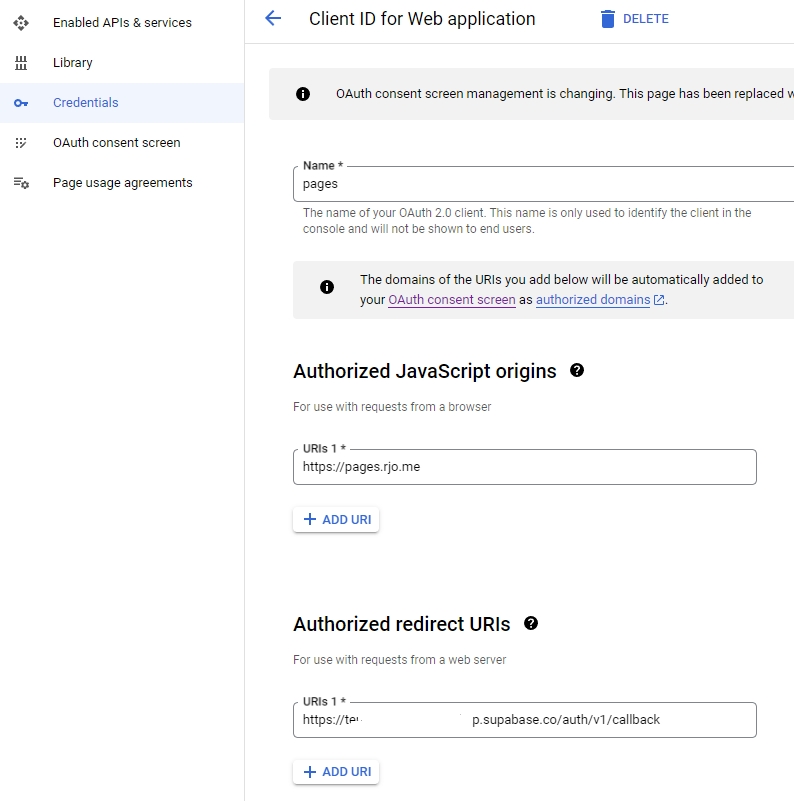Open Page usage agreements section
Screen dimensions: 794x801
tap(122, 183)
